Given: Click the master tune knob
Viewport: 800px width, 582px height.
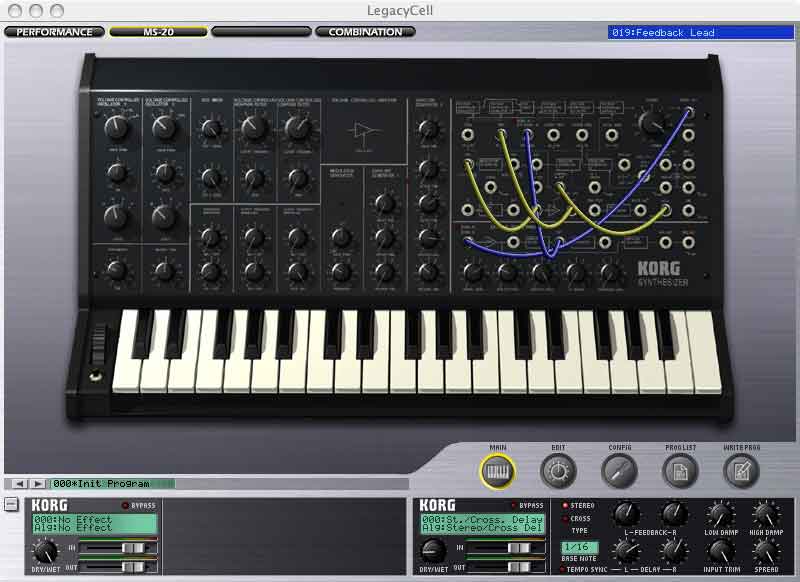Looking at the screenshot, I should 164,270.
